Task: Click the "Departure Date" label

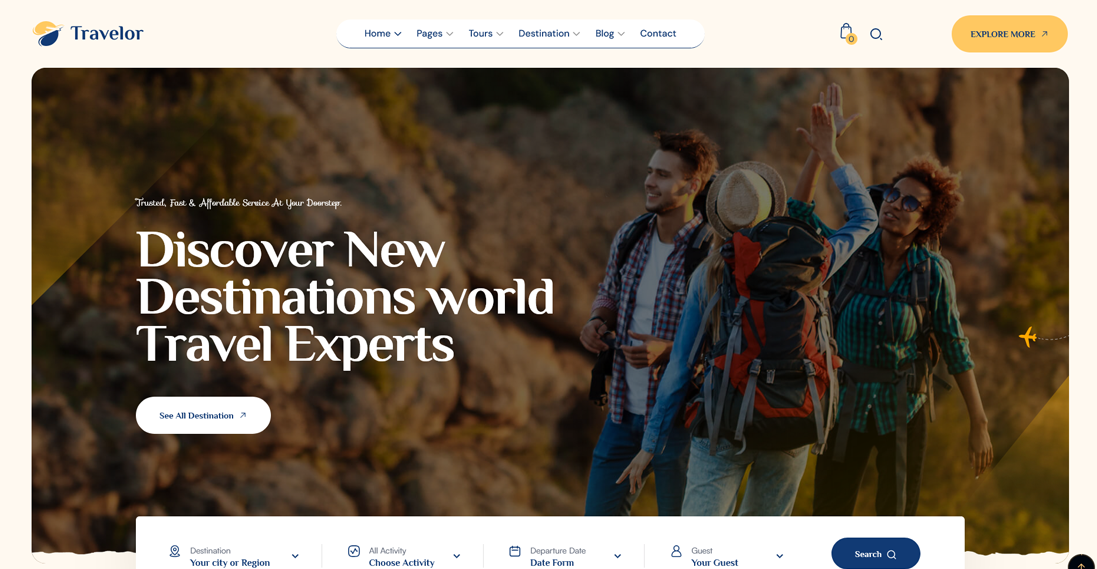Action: click(558, 551)
